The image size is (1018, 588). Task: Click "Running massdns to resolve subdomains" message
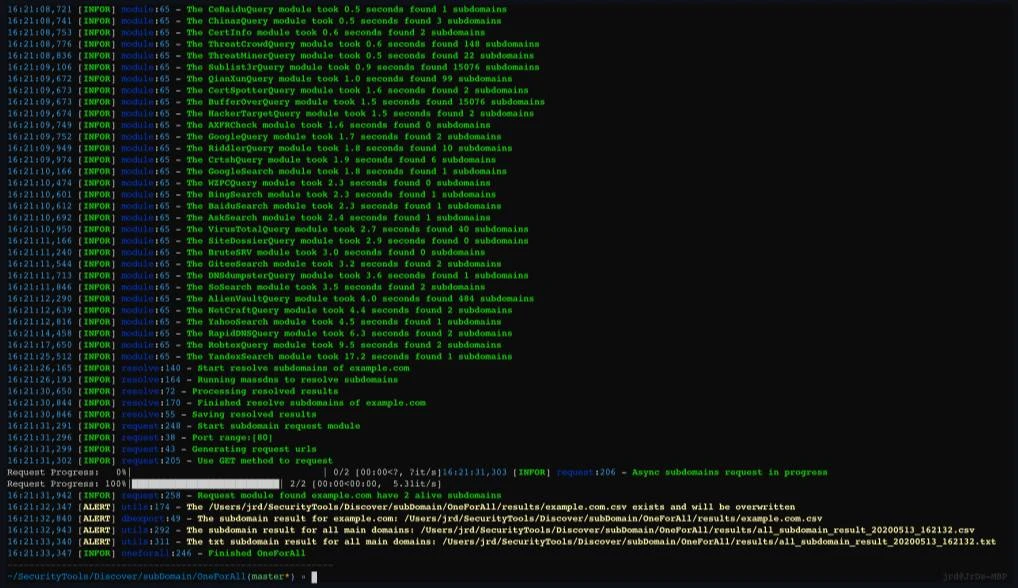297,380
